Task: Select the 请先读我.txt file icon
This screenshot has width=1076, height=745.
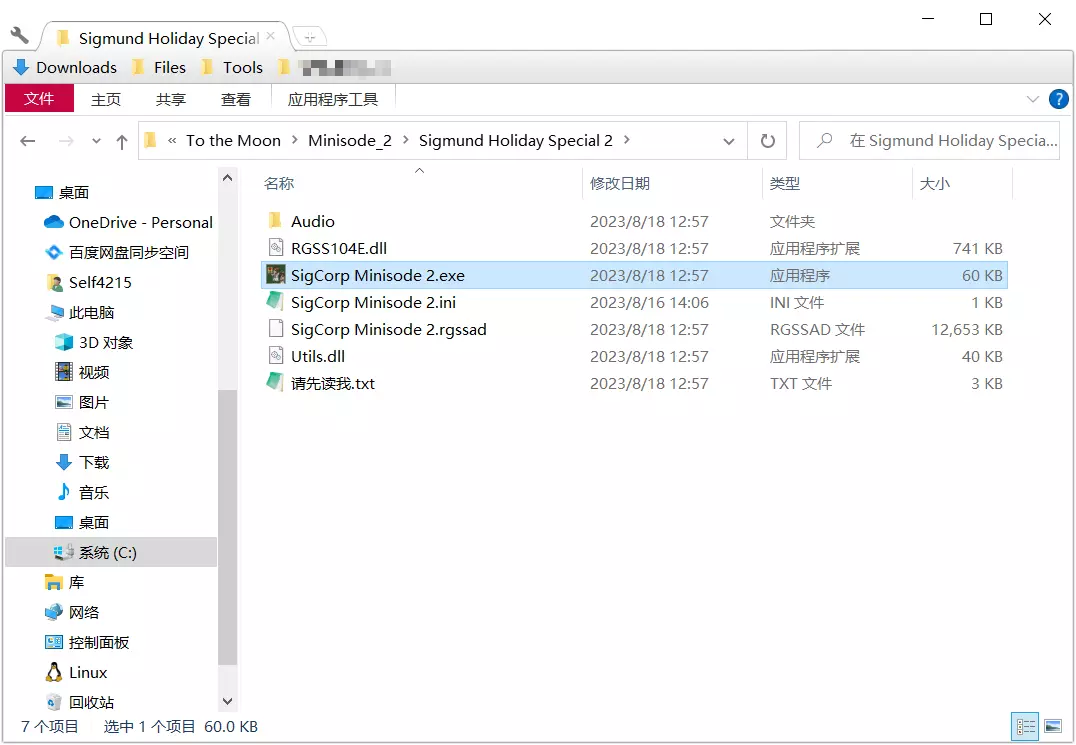Action: tap(275, 383)
